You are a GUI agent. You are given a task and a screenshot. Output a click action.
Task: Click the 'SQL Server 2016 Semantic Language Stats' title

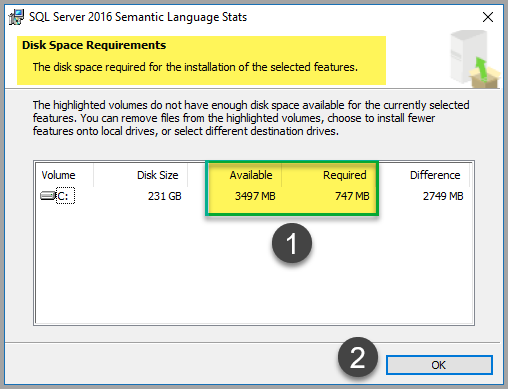[138, 17]
